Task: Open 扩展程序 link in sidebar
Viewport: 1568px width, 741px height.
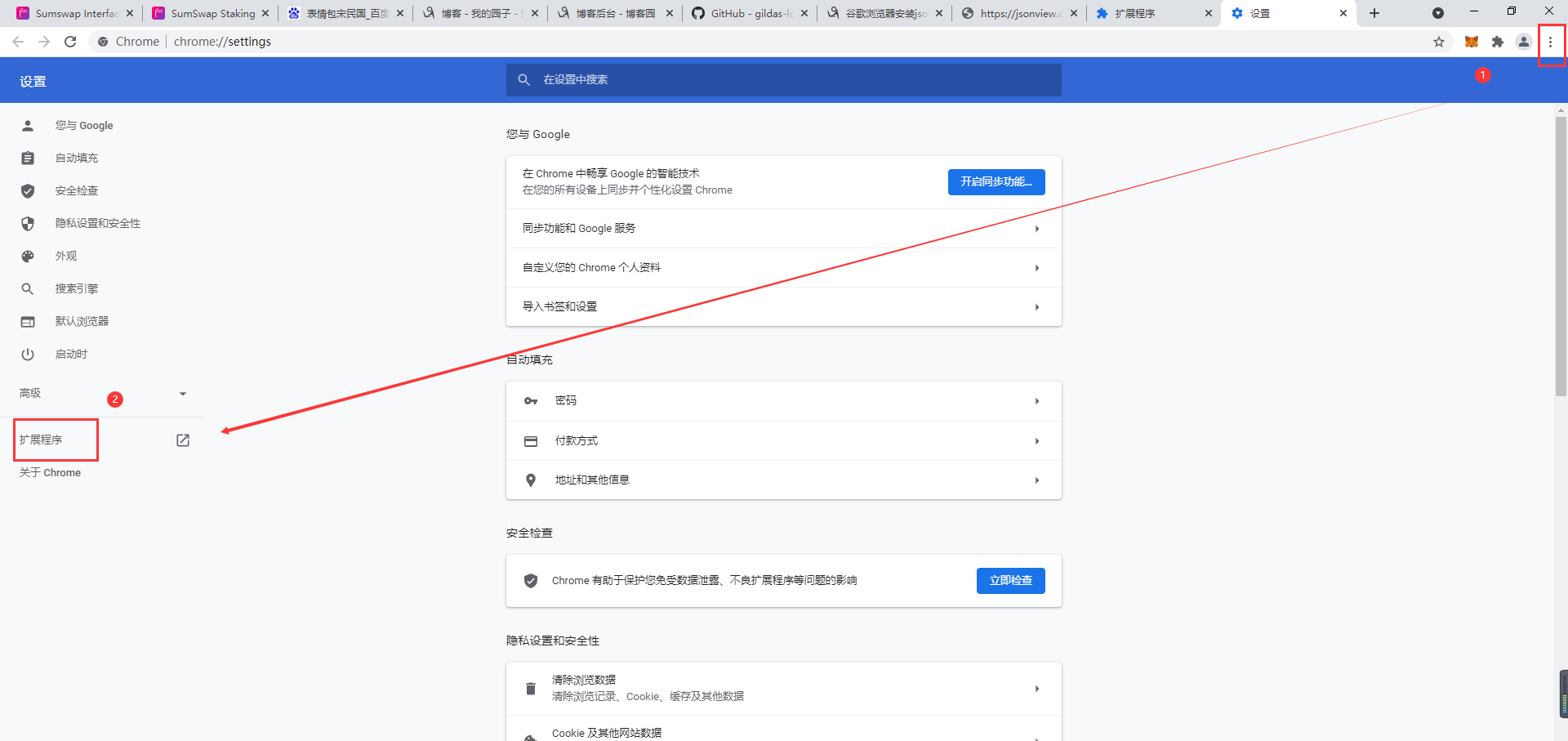Action: point(41,440)
